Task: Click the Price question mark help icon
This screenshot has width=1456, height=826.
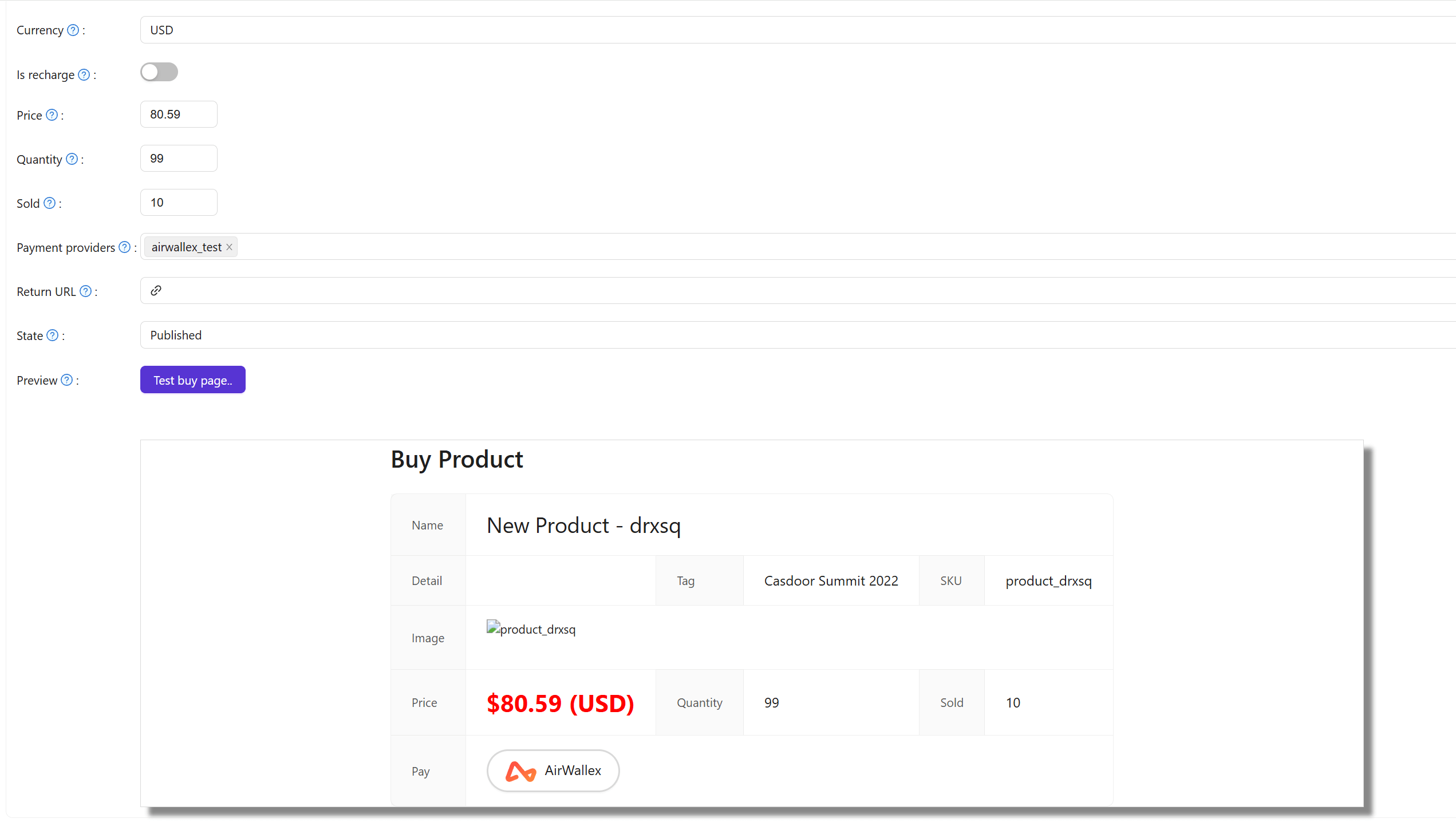Action: [x=53, y=115]
